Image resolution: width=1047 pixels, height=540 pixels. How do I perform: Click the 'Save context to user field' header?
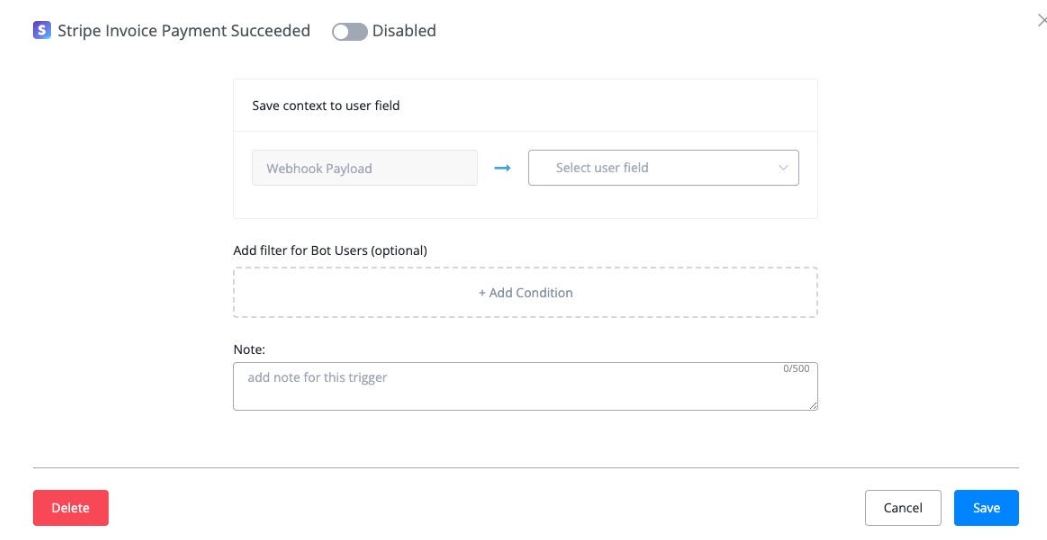326,105
